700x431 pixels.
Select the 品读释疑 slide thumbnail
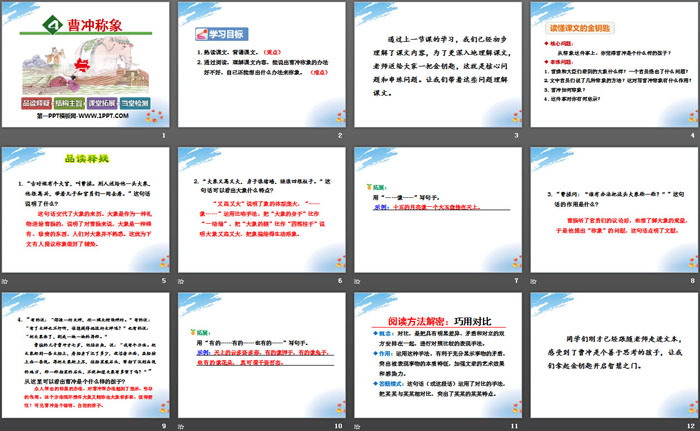click(86, 210)
